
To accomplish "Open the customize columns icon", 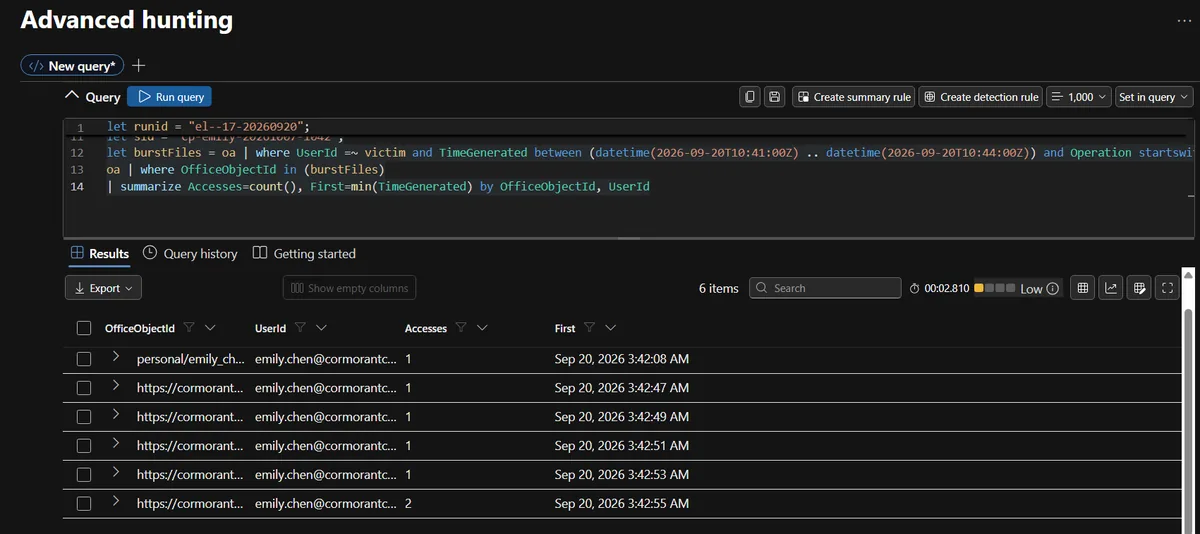I will 1138,288.
